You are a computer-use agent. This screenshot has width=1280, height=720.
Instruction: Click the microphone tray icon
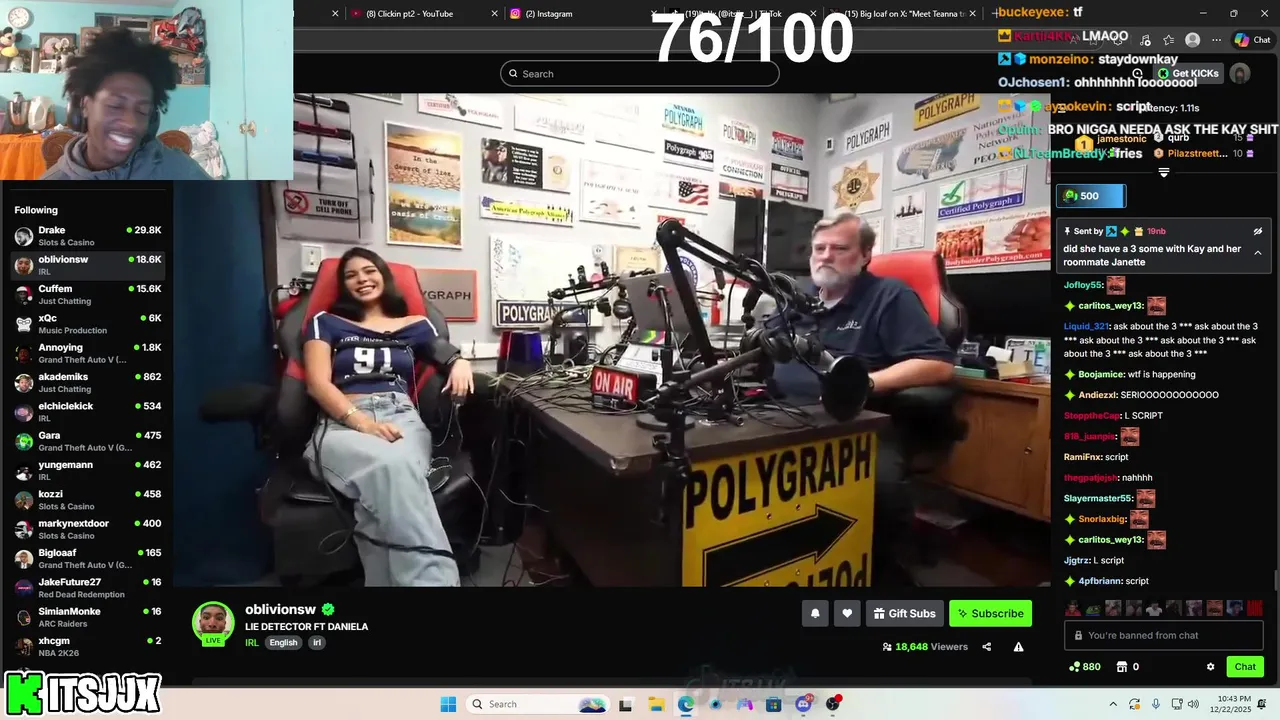coord(1156,704)
